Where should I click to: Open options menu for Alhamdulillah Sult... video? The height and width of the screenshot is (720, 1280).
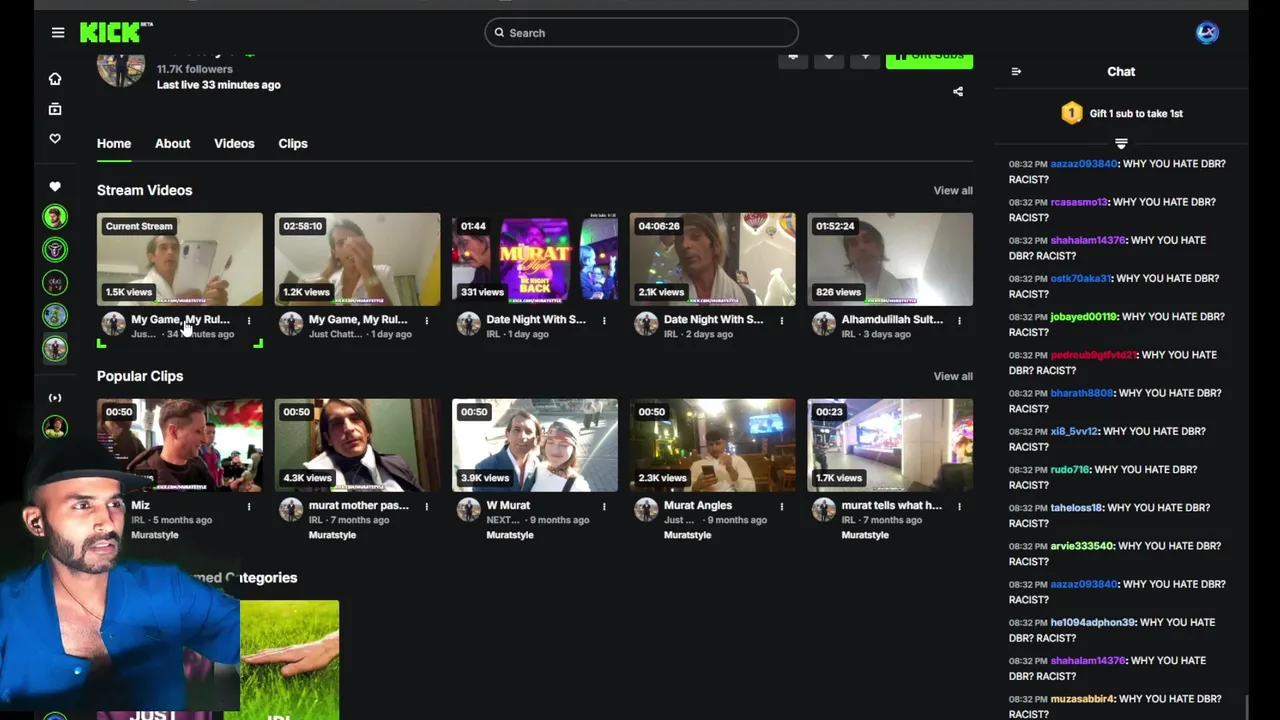click(x=959, y=321)
